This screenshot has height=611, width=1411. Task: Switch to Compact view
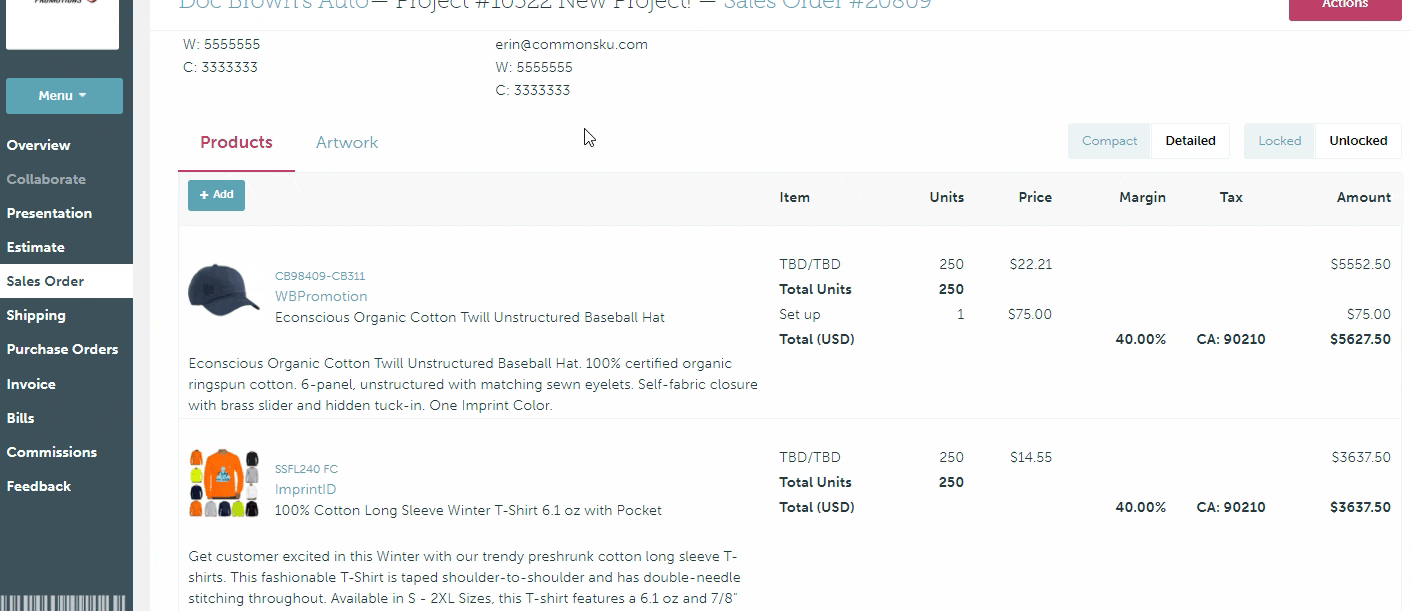coord(1110,141)
